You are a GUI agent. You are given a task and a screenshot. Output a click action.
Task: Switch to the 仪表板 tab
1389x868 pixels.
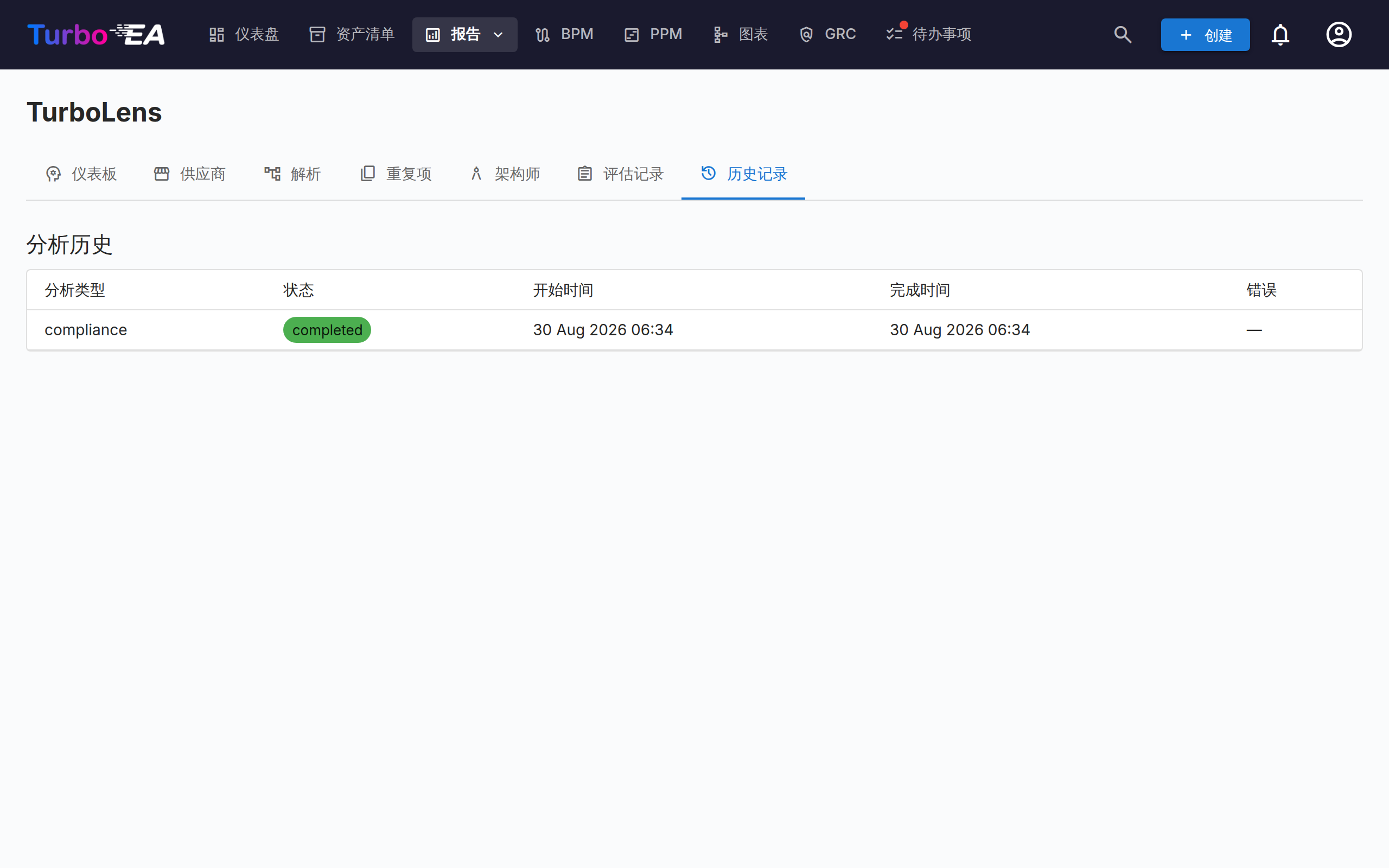81,174
